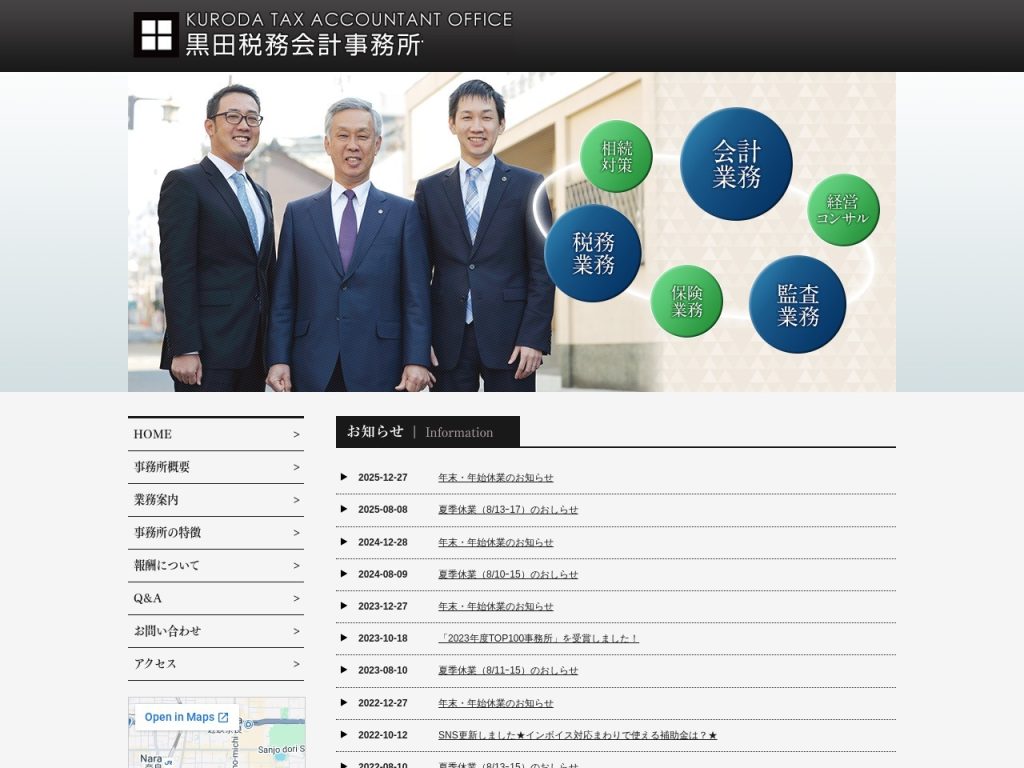Click the chevron on the アクセス row

click(296, 664)
